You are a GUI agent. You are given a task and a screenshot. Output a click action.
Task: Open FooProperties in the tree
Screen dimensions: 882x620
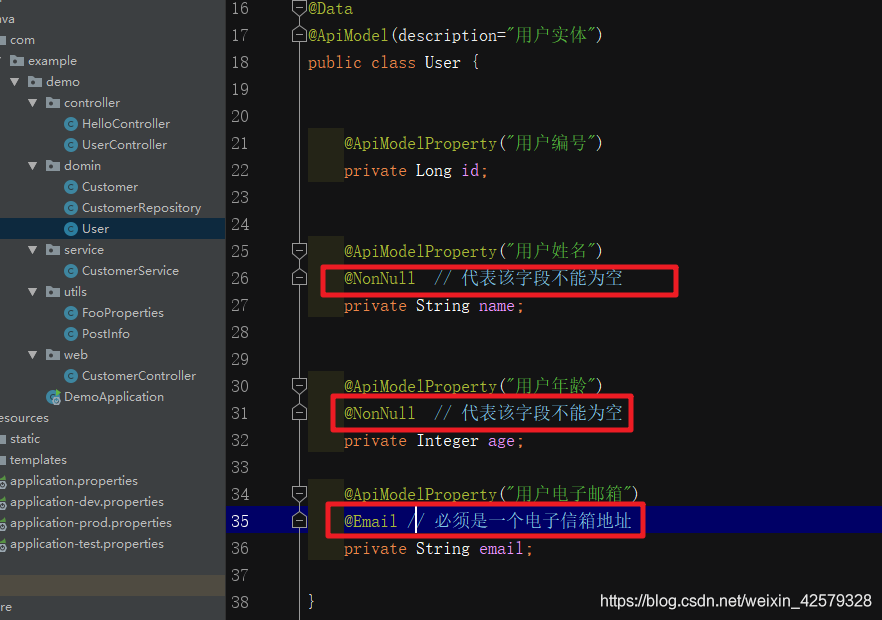[123, 313]
